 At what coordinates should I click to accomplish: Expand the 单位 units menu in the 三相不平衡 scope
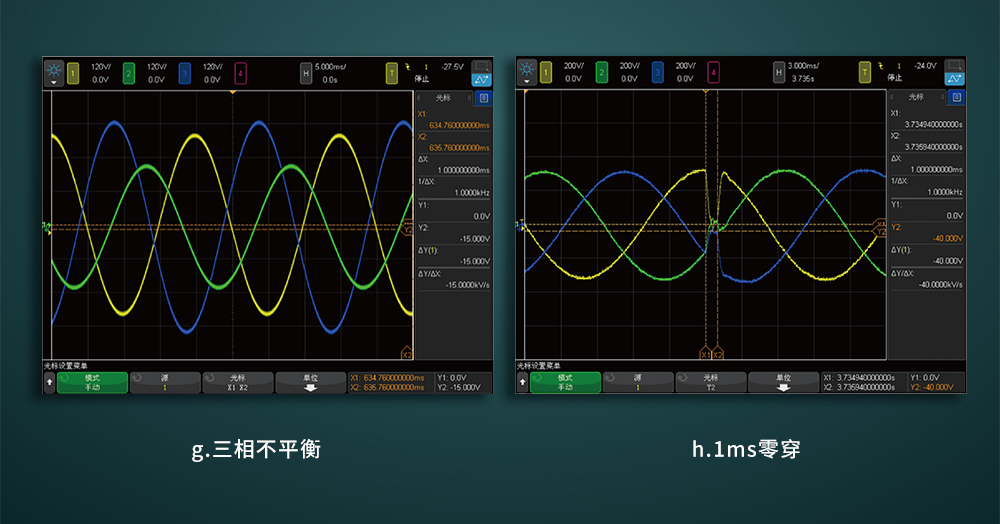click(310, 383)
